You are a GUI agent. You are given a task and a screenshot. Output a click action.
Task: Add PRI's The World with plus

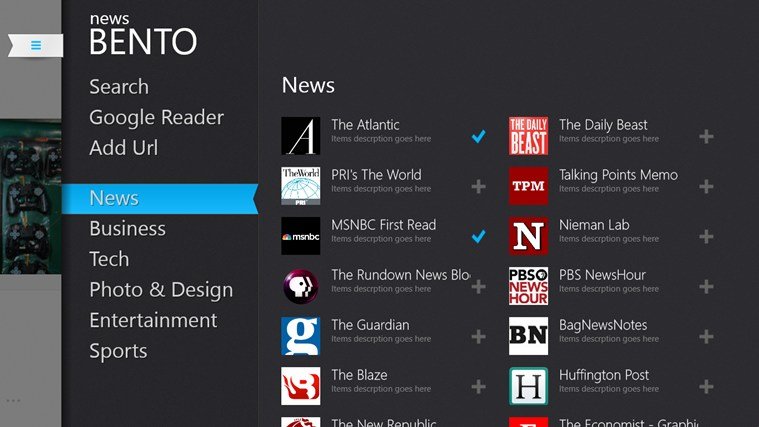478,186
